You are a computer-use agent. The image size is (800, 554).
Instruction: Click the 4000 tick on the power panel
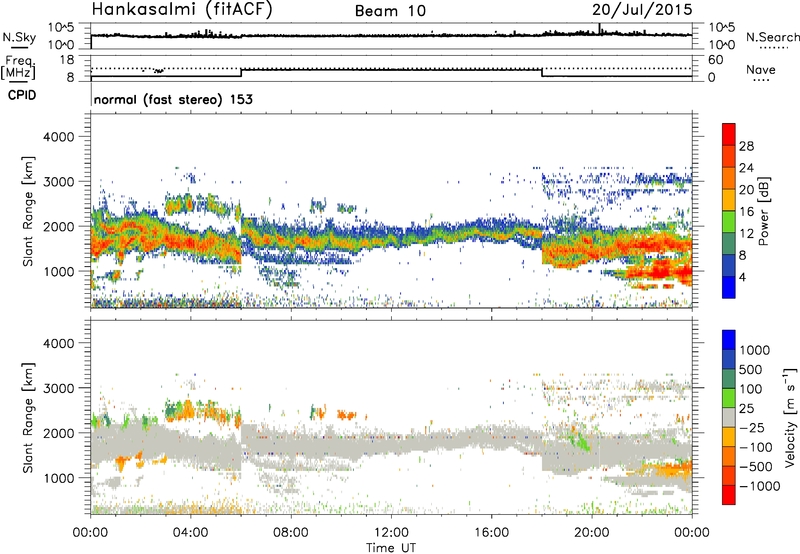click(58, 137)
